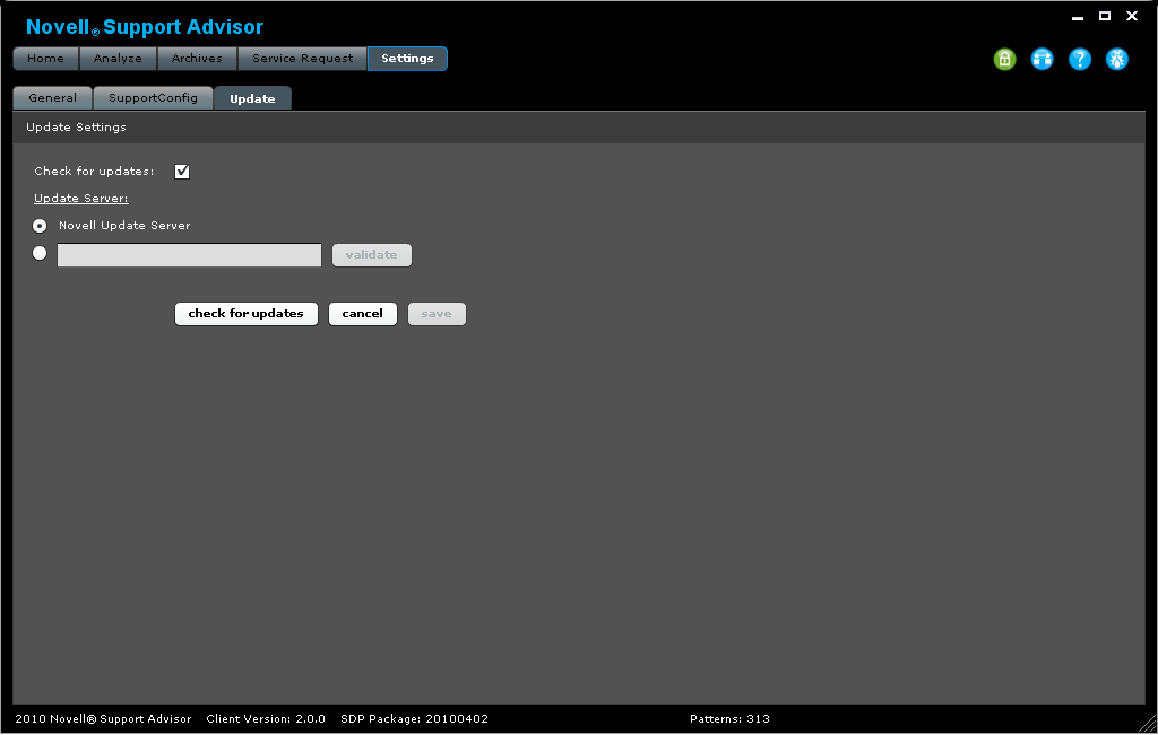Click the validate button
The image size is (1158, 735).
pyautogui.click(x=371, y=255)
